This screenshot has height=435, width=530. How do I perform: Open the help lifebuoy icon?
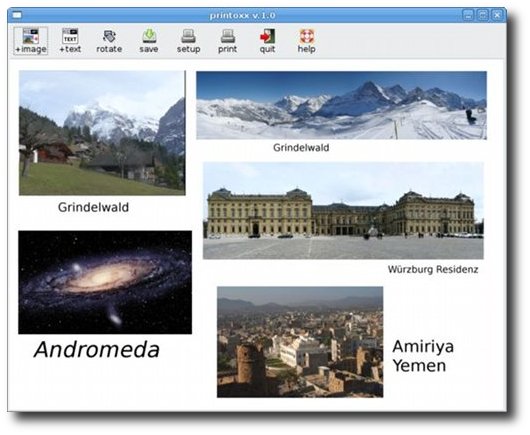[307, 41]
